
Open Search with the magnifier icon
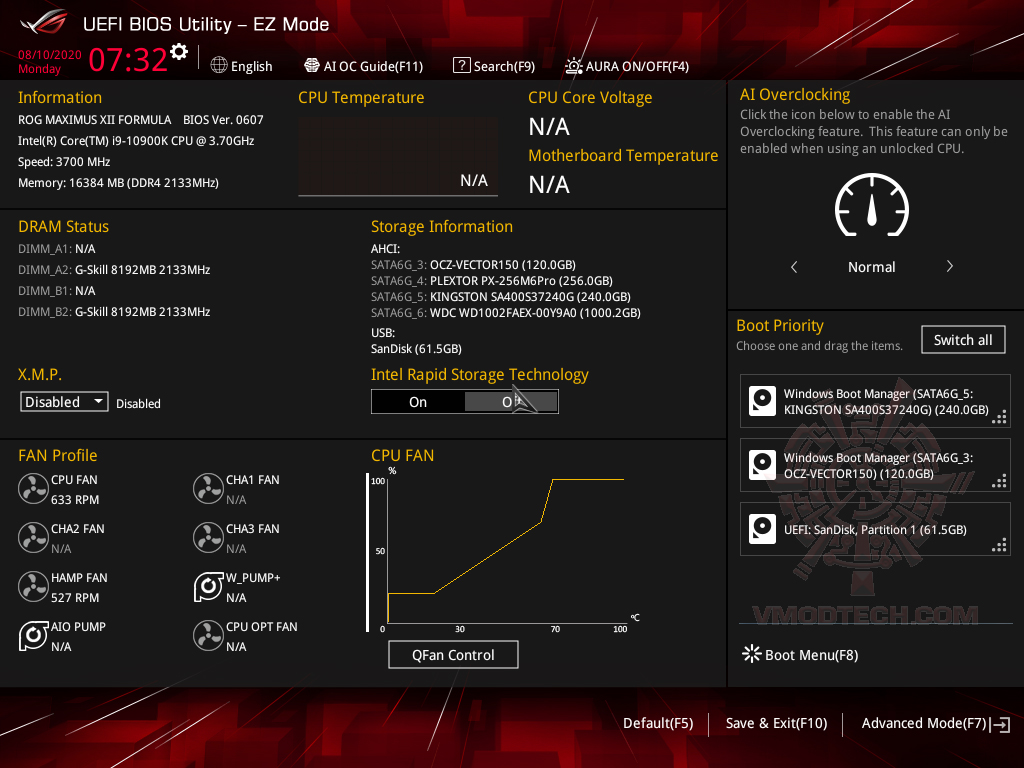tap(461, 65)
